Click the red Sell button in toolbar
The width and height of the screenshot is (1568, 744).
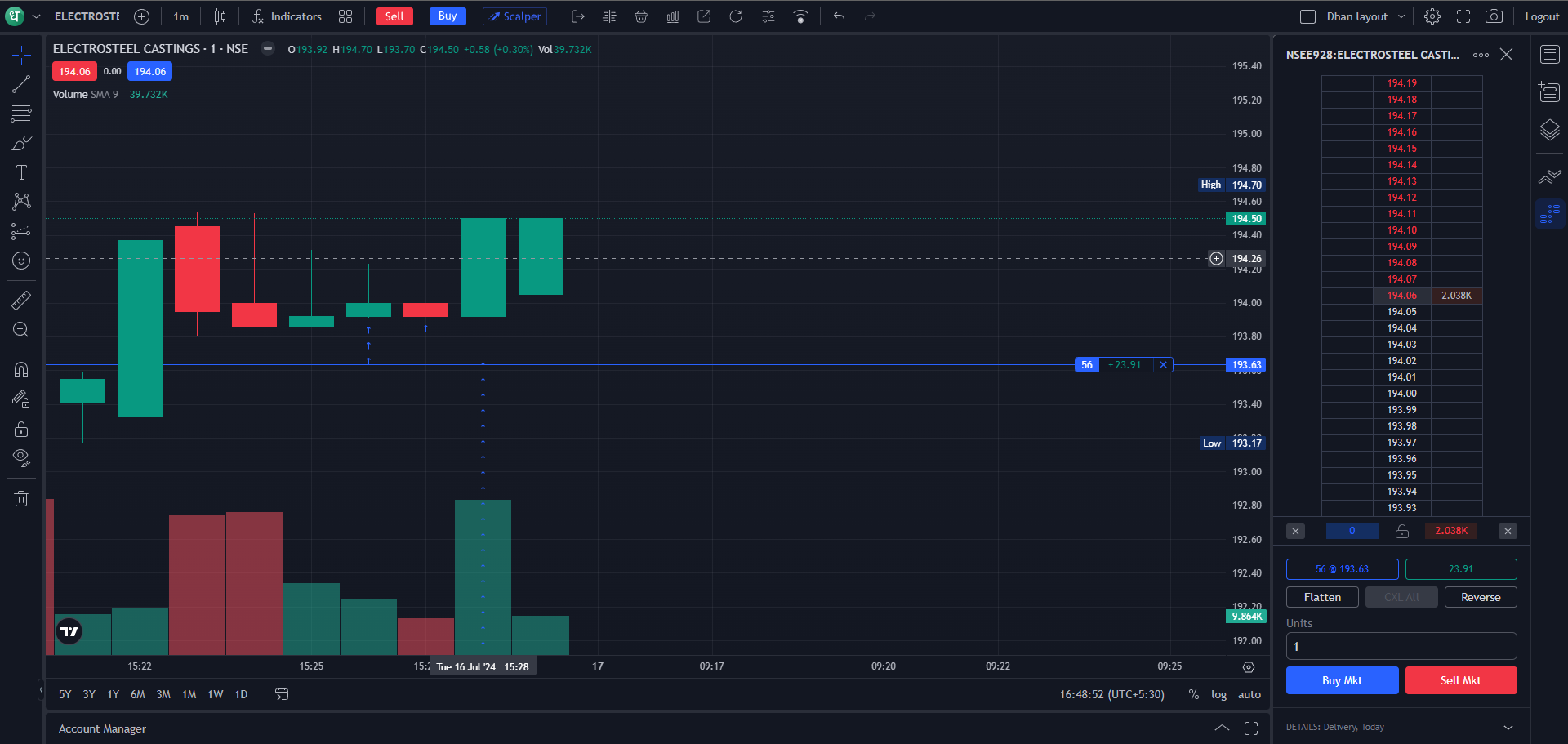pos(394,16)
